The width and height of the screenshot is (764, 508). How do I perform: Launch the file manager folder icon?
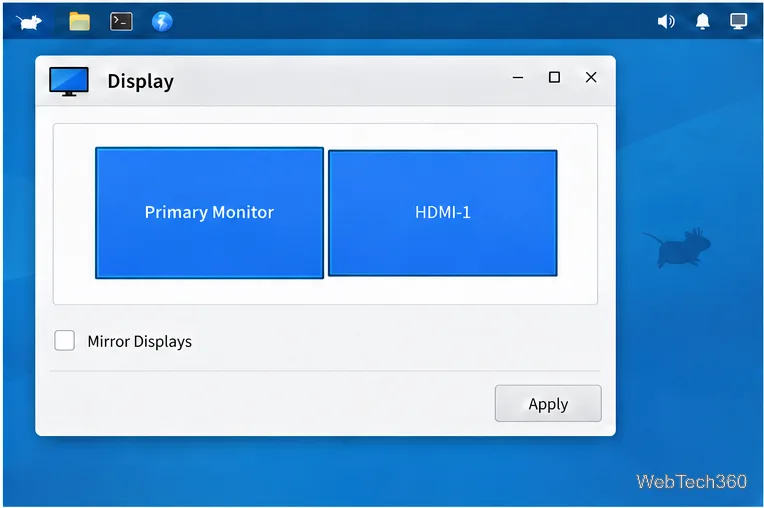pos(79,21)
